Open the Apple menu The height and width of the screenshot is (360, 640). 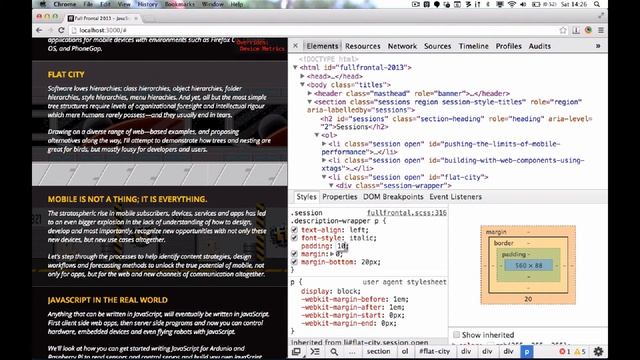[x=42, y=4]
